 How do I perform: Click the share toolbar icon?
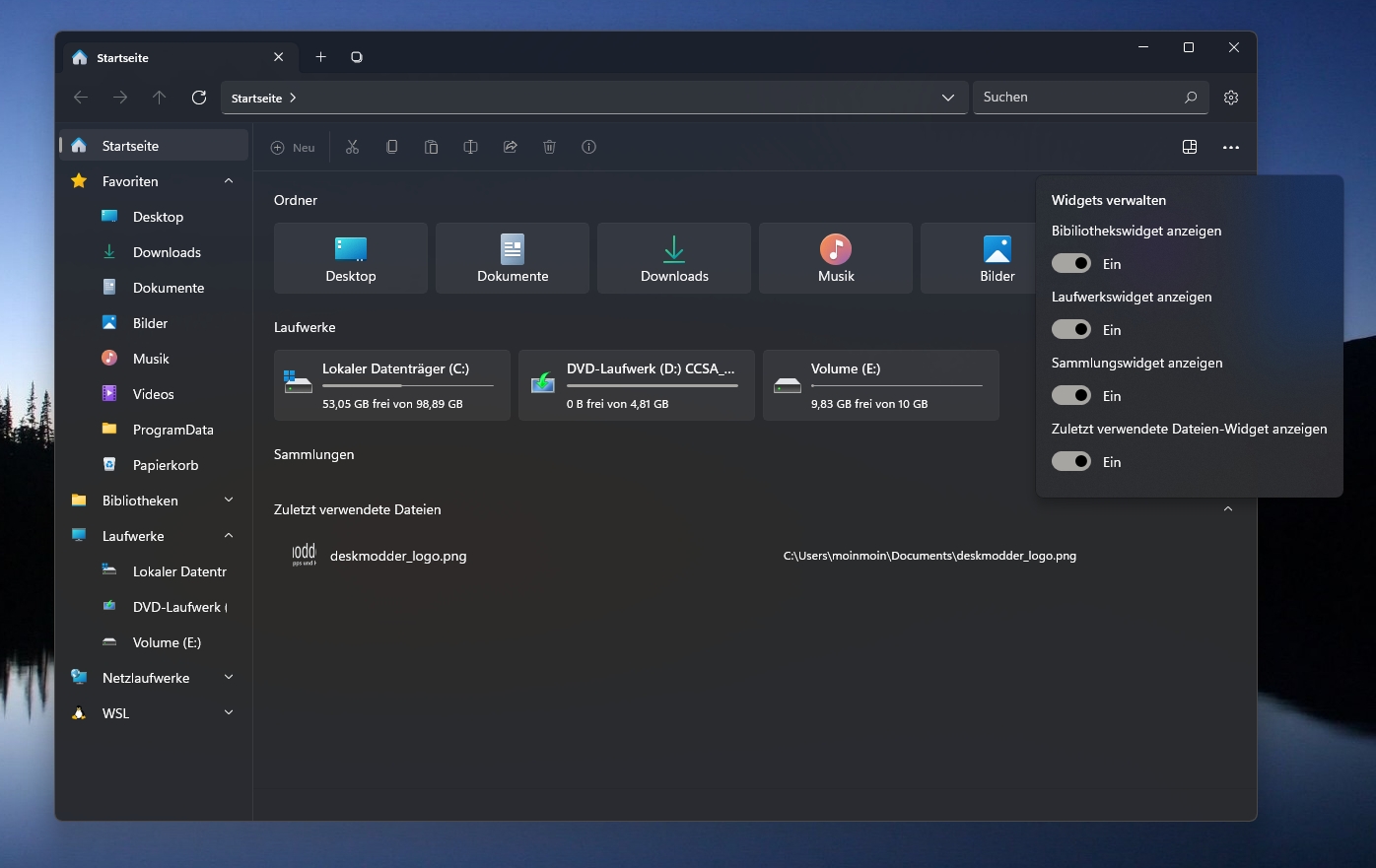pos(510,147)
